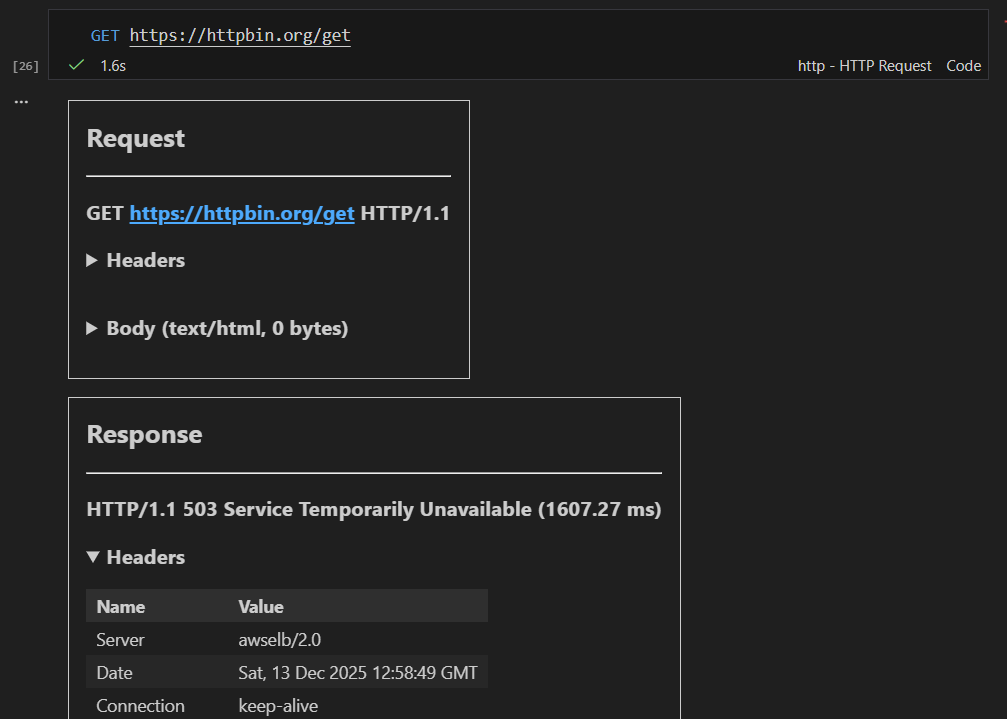Click the Request heading
Viewport: 1007px width, 719px height.
pos(136,139)
